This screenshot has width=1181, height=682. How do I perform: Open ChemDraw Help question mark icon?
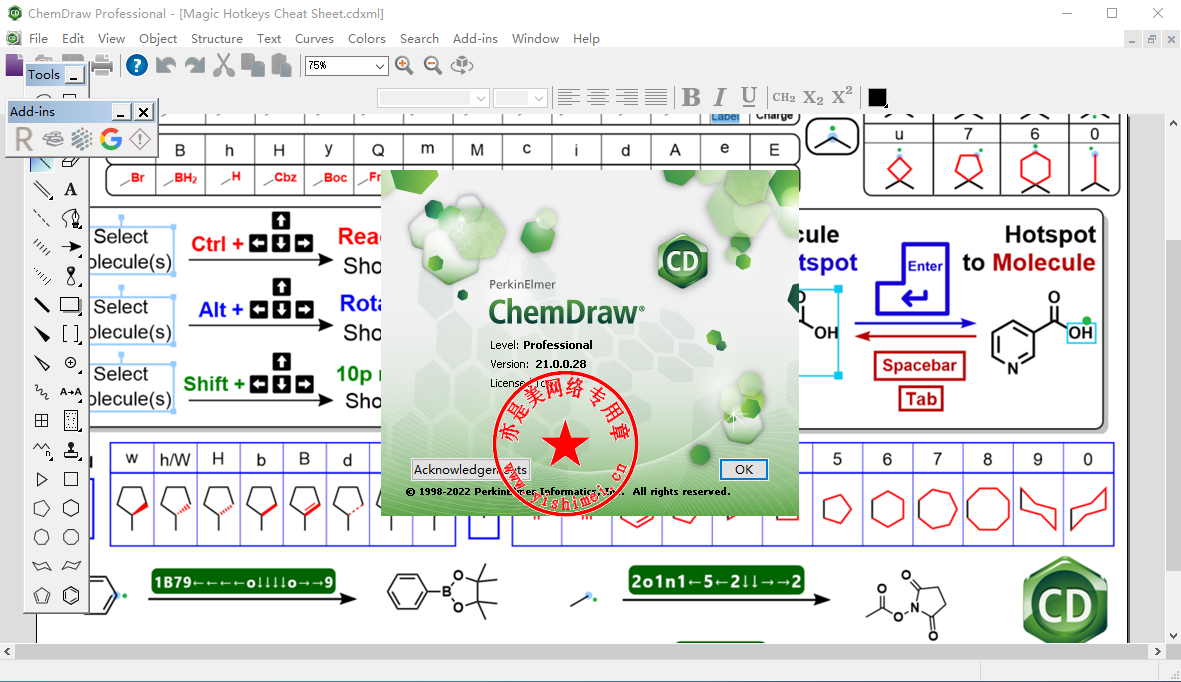pyautogui.click(x=136, y=66)
